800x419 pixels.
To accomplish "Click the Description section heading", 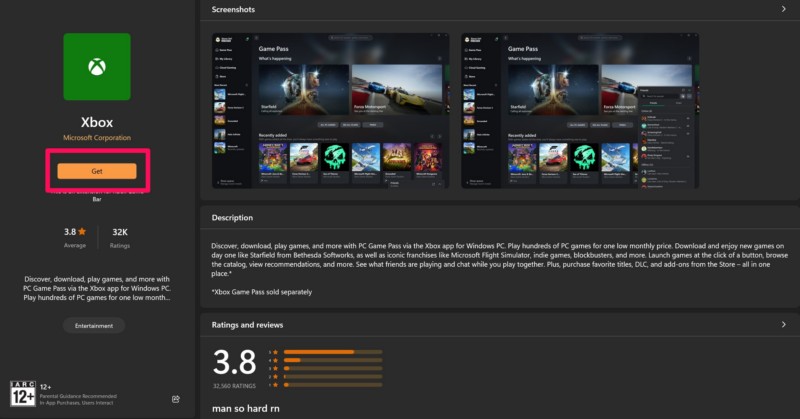I will coord(233,218).
